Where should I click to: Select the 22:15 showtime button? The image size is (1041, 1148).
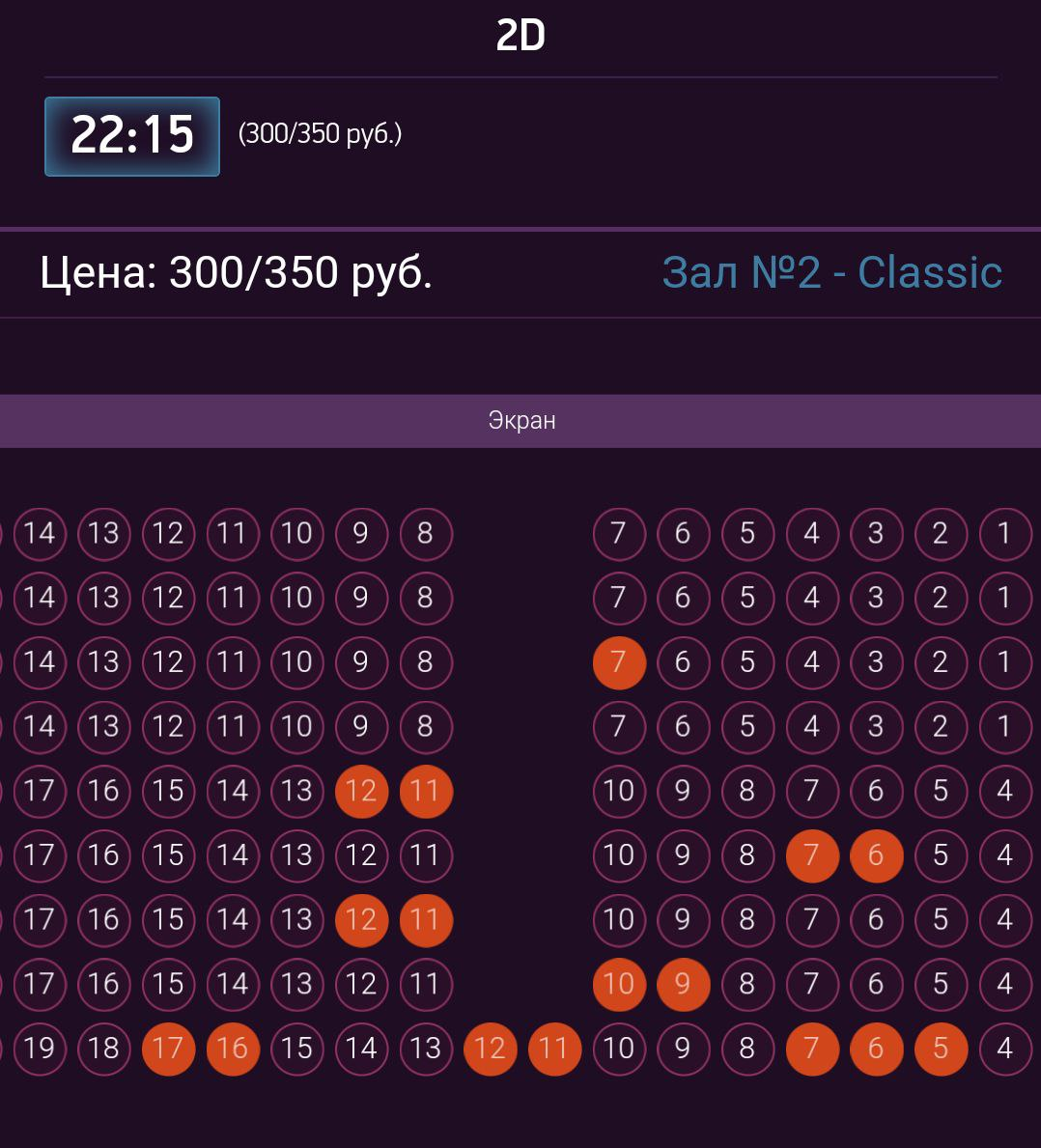pos(131,136)
